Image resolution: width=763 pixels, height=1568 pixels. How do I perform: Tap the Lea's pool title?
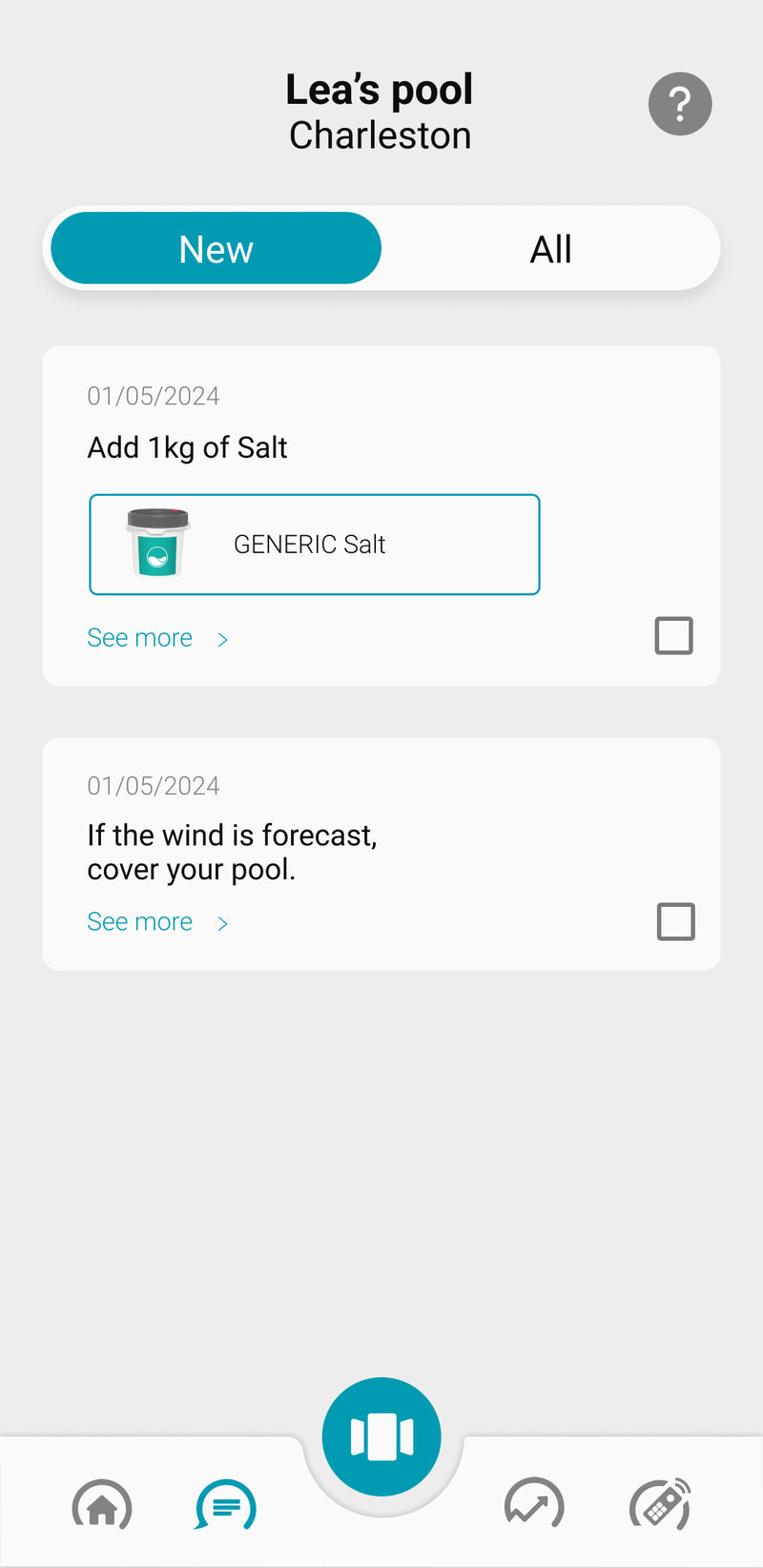coord(380,90)
